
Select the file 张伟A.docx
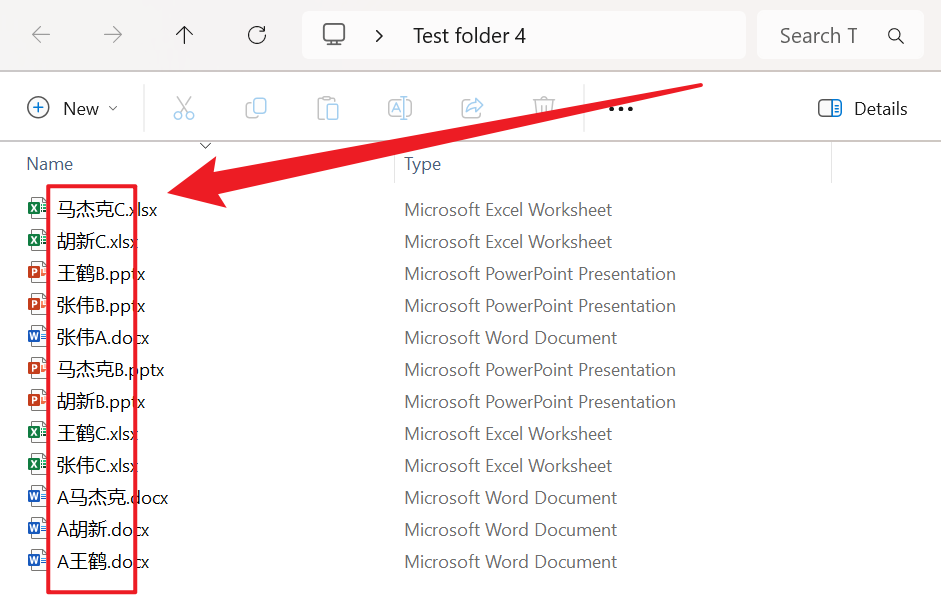102,338
